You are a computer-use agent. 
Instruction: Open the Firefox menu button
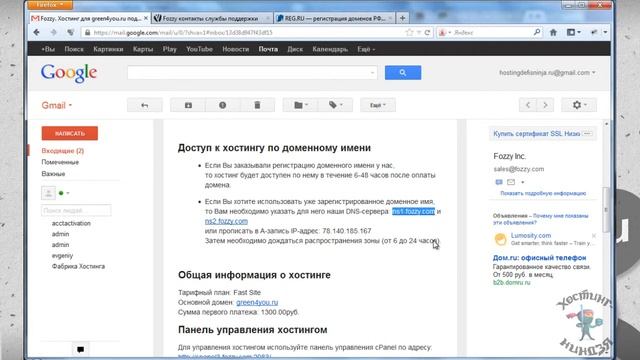coord(50,5)
